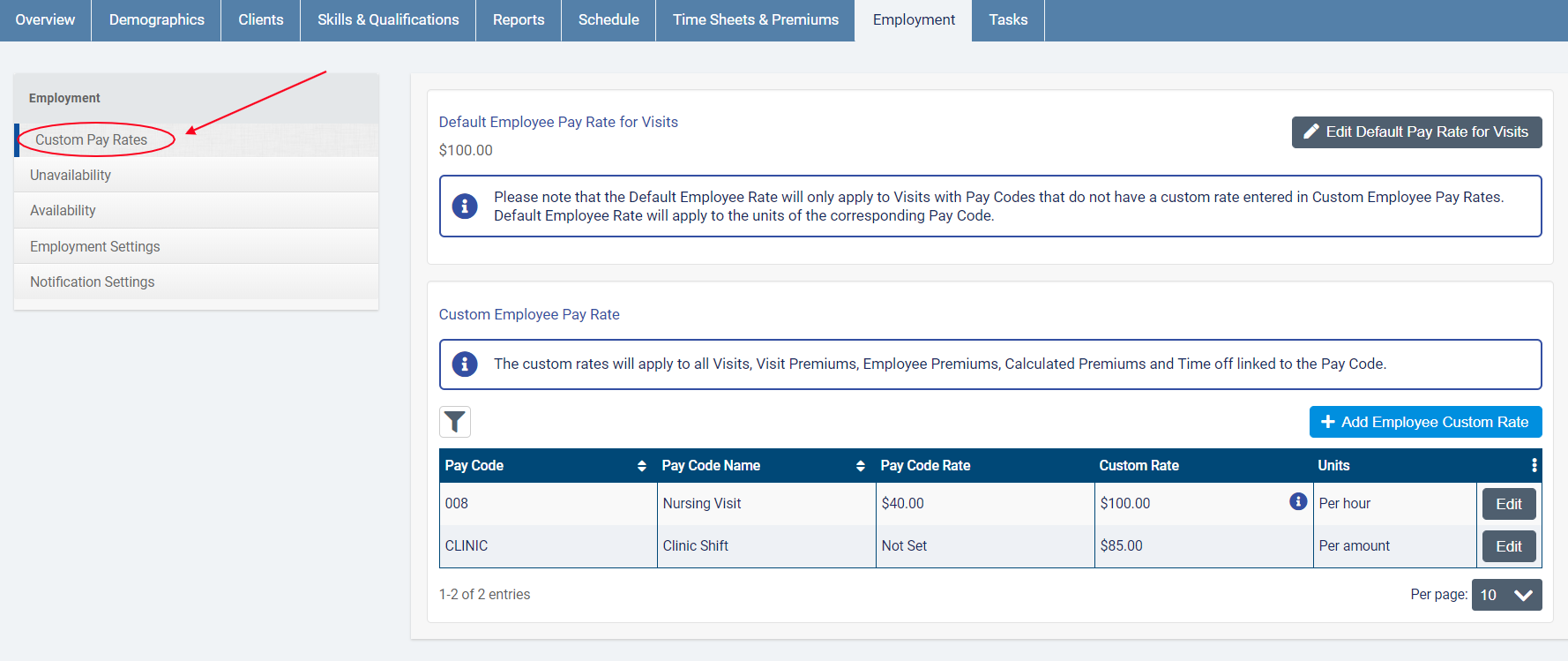Click Edit Default Pay Rate for Visits

point(1416,132)
